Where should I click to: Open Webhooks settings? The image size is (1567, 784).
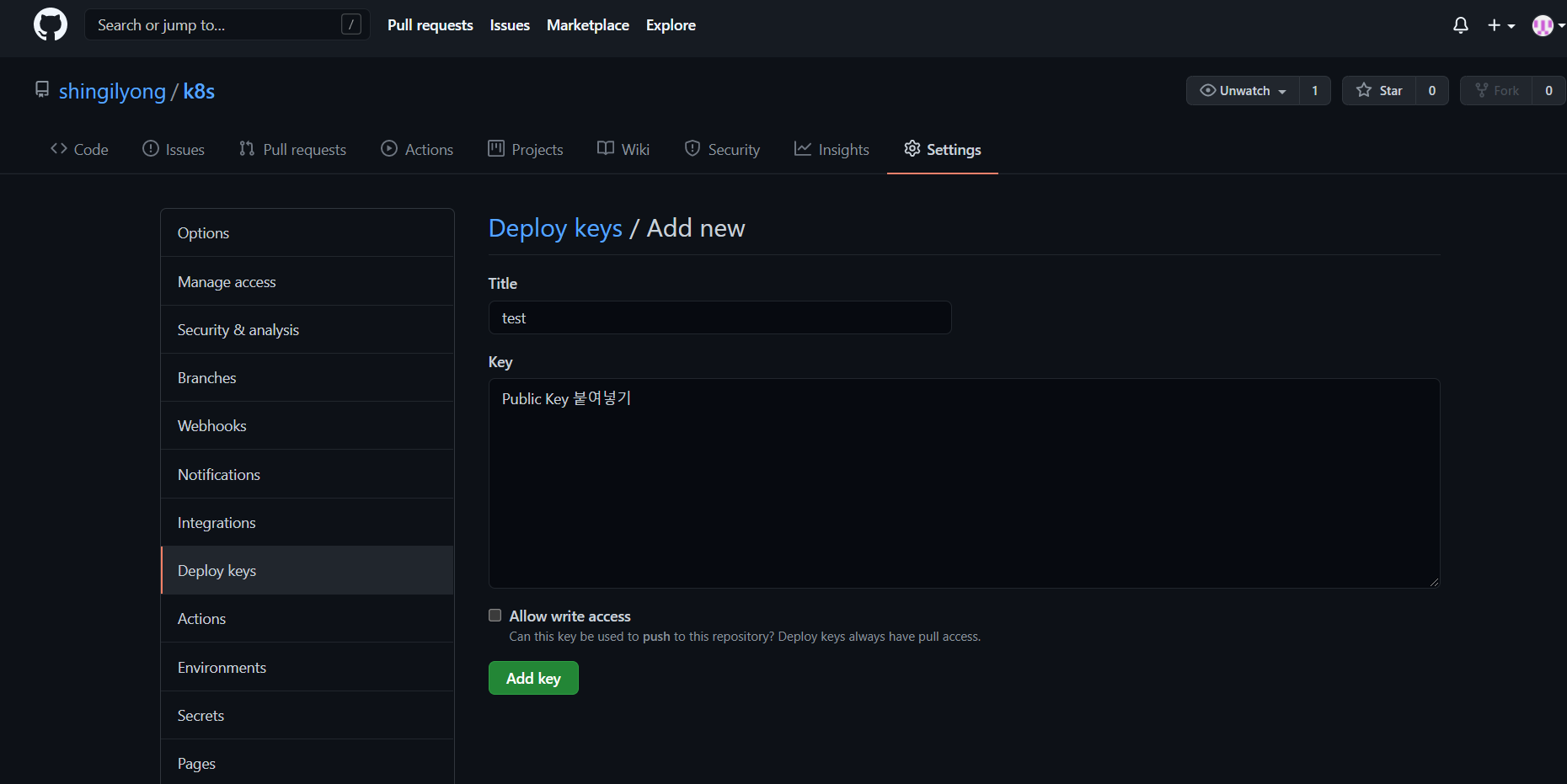[x=308, y=425]
